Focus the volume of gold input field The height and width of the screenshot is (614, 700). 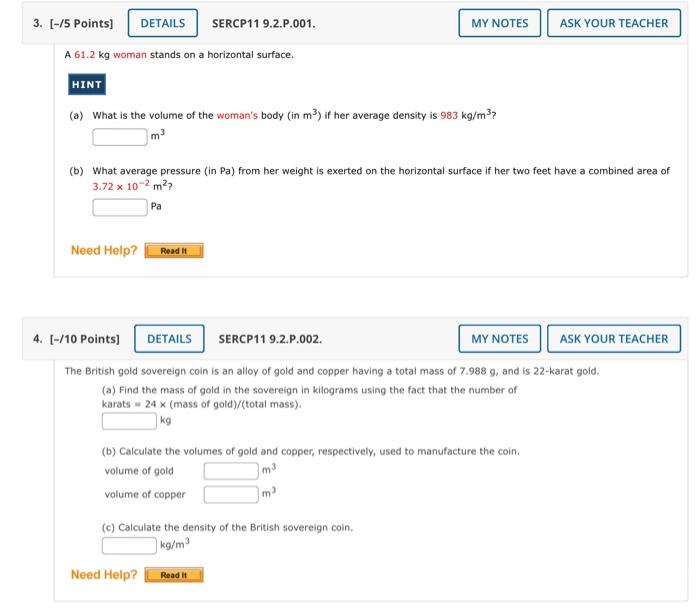tap(231, 471)
